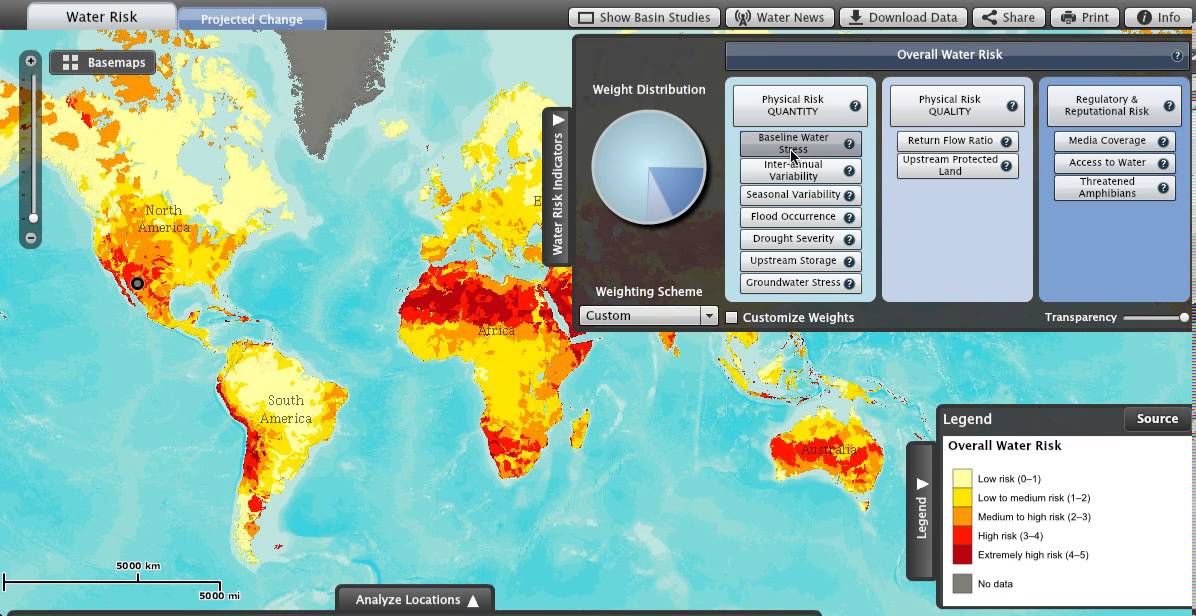This screenshot has width=1196, height=616.
Task: Click the black circle marker in Mexico
Action: point(137,284)
